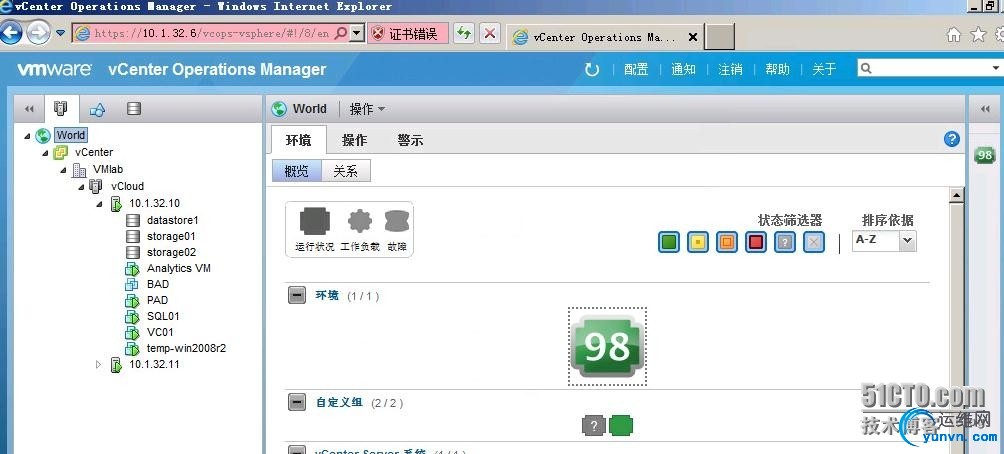The height and width of the screenshot is (454, 1004).
Task: Open the recent pages dropdown arrow
Action: tap(61, 33)
